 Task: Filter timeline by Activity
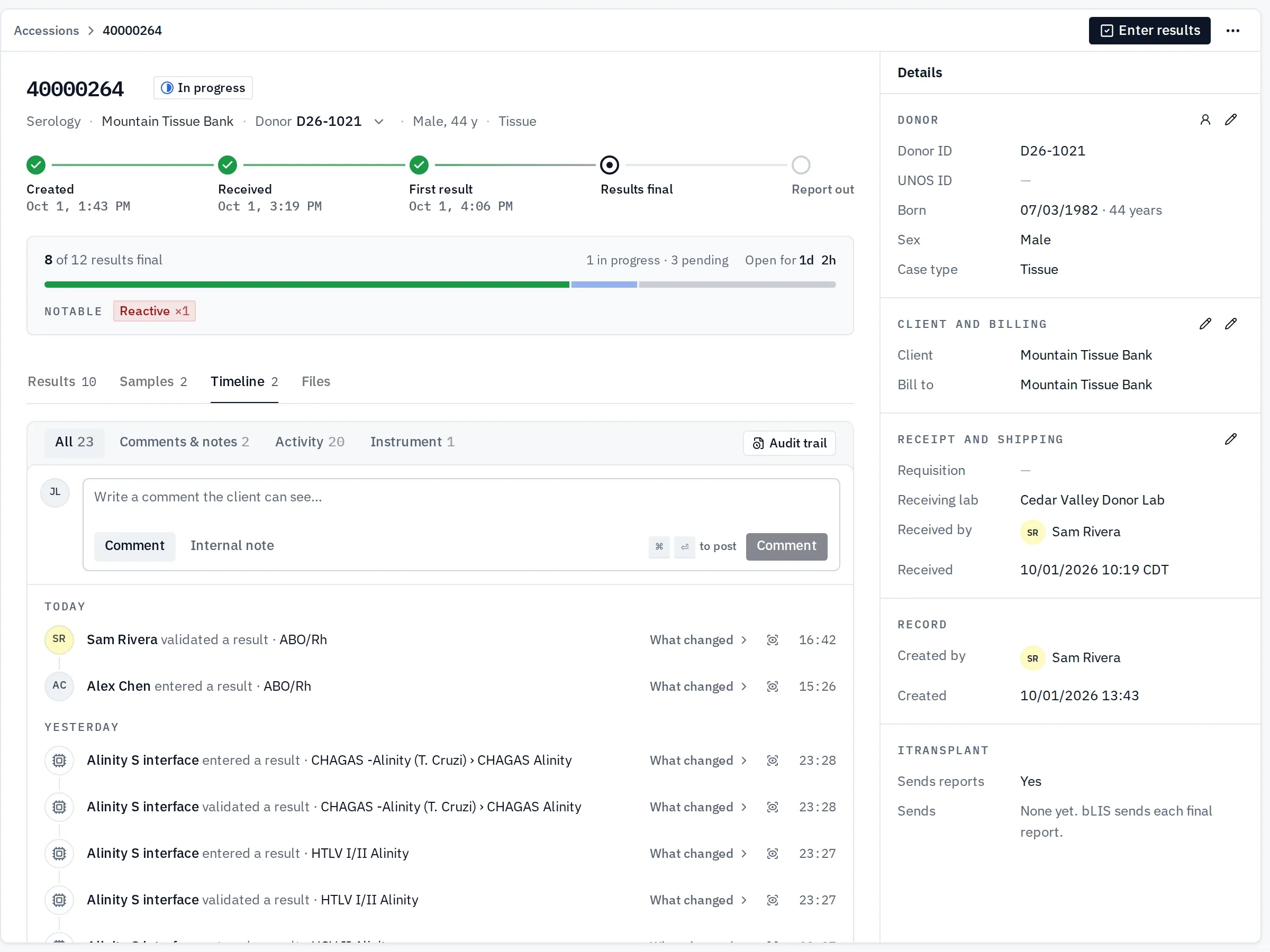tap(310, 442)
